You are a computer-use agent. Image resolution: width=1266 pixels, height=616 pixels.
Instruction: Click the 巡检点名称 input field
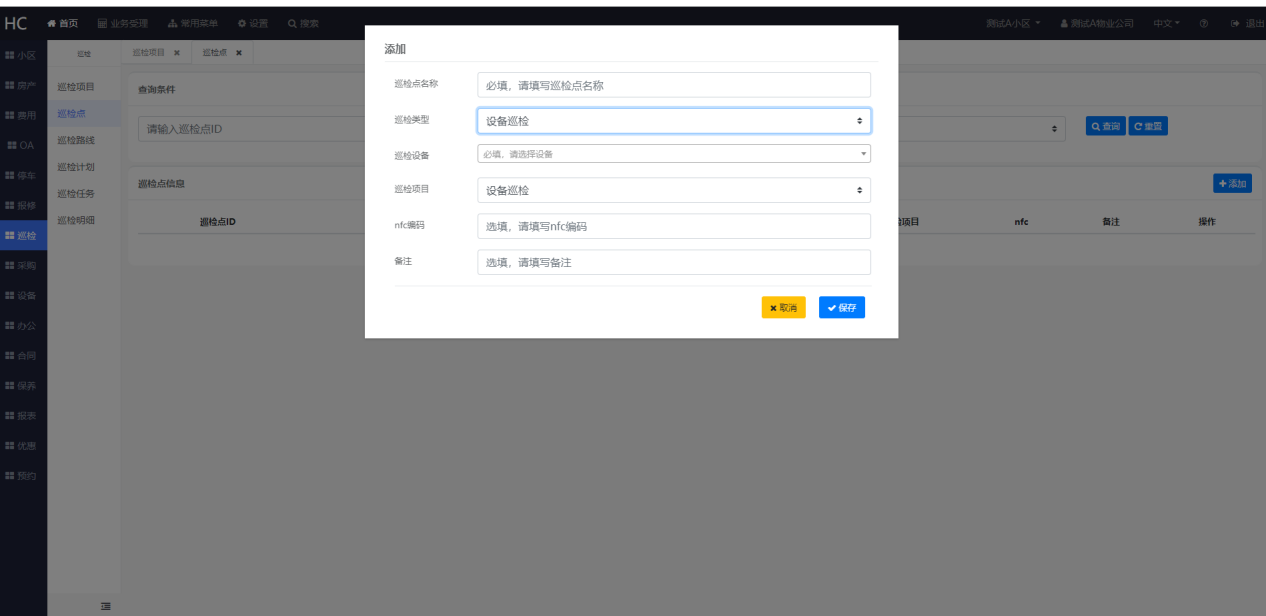(674, 85)
